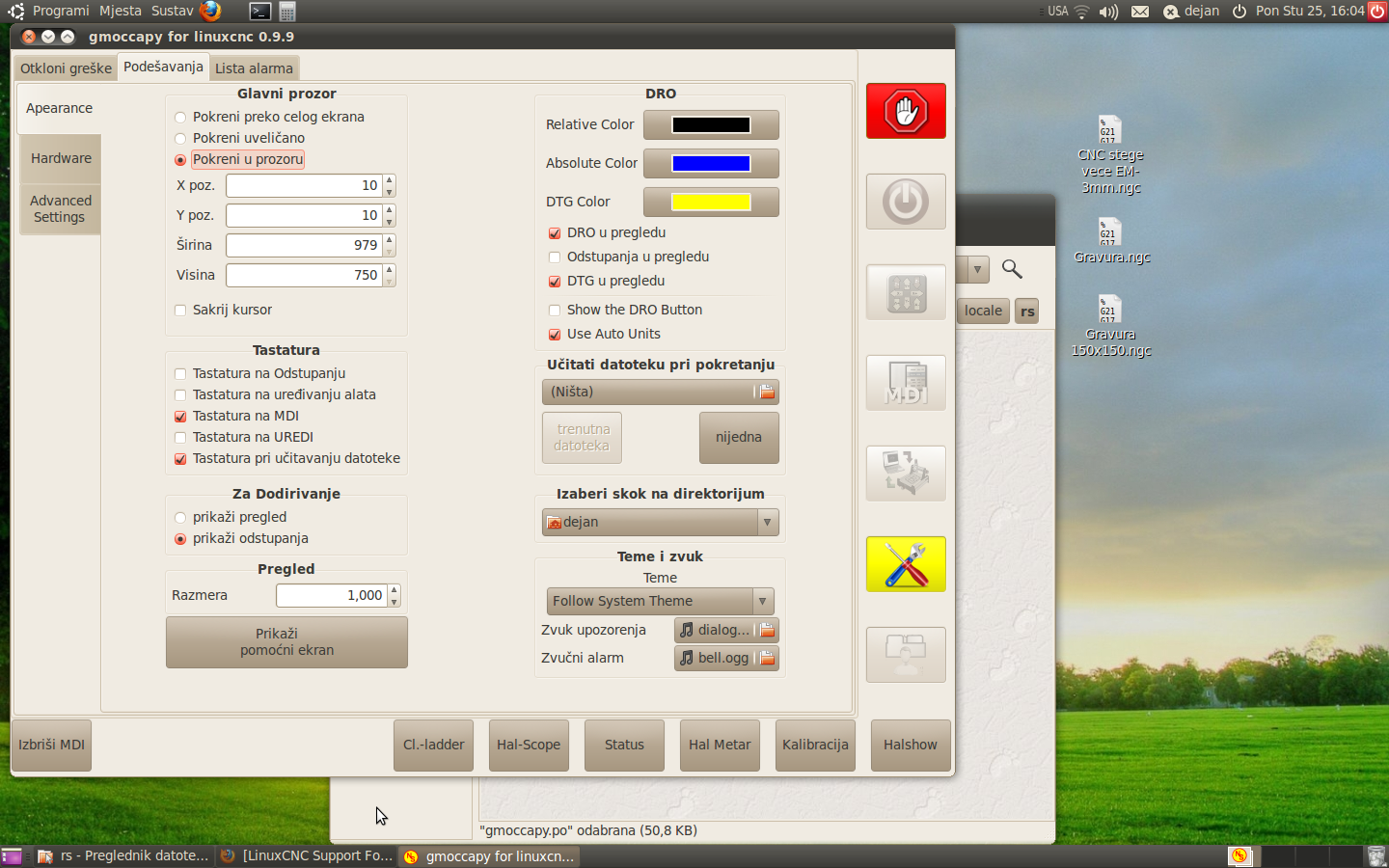Open the (Ništa) startup file chooser
This screenshot has width=1389, height=868.
pyautogui.click(x=661, y=392)
